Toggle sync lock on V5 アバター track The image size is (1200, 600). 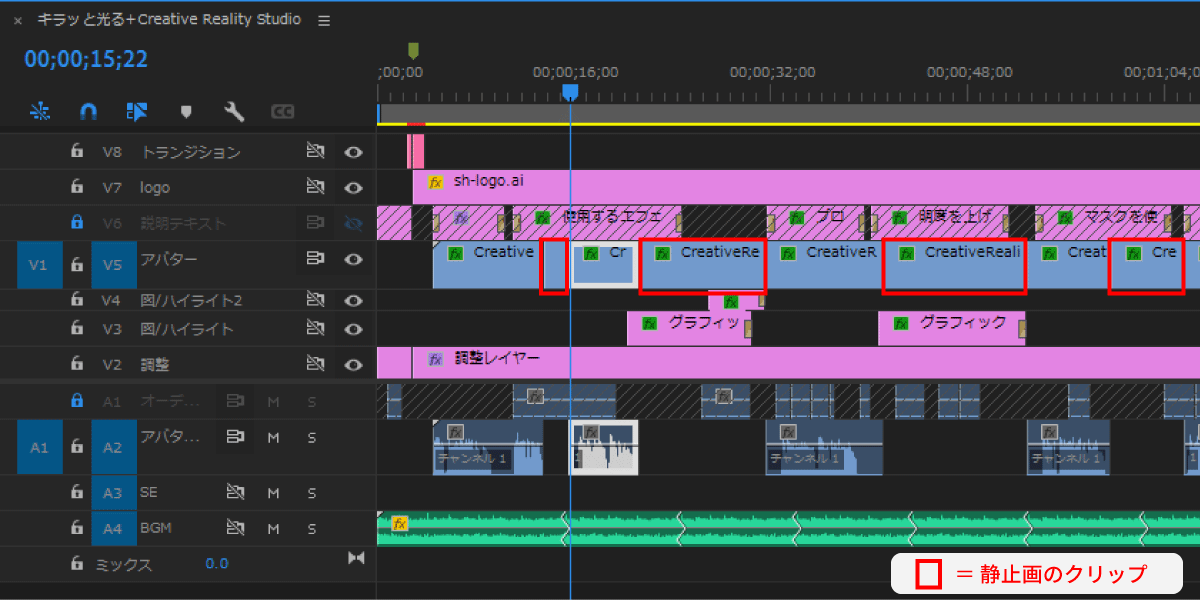point(315,259)
